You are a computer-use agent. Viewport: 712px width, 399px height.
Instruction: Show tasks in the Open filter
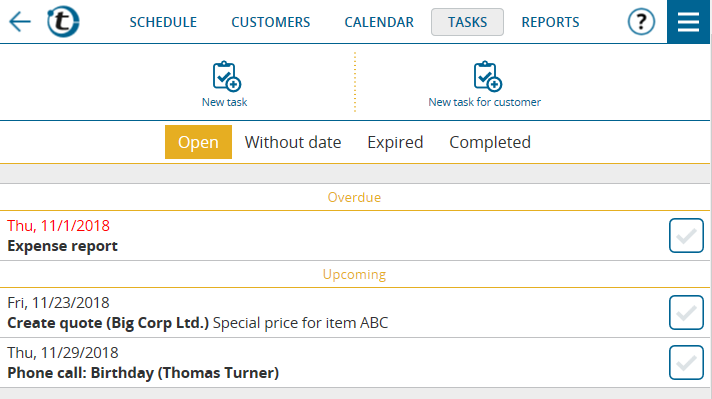[198, 142]
